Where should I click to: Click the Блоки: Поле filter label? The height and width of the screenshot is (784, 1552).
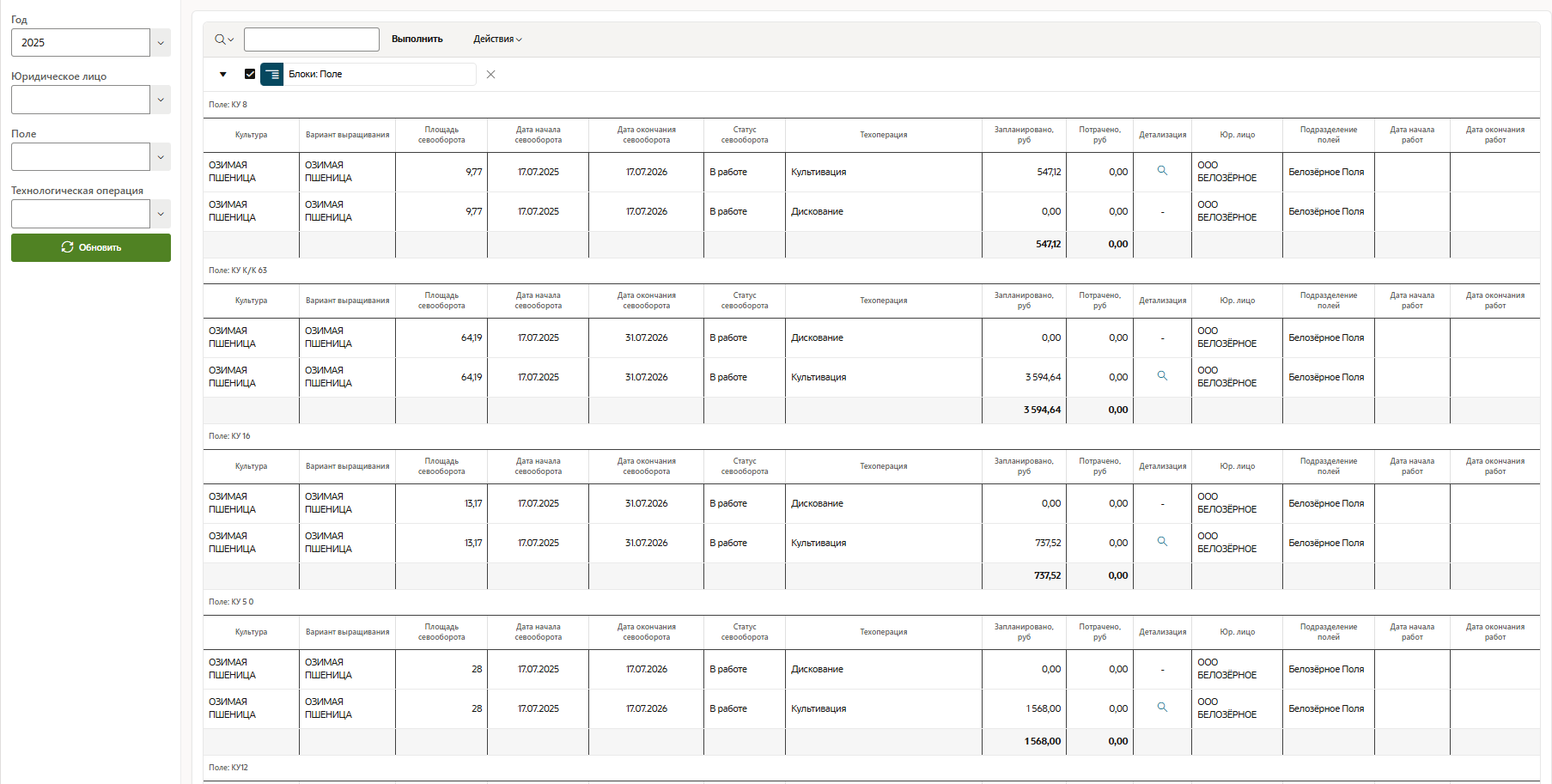315,75
